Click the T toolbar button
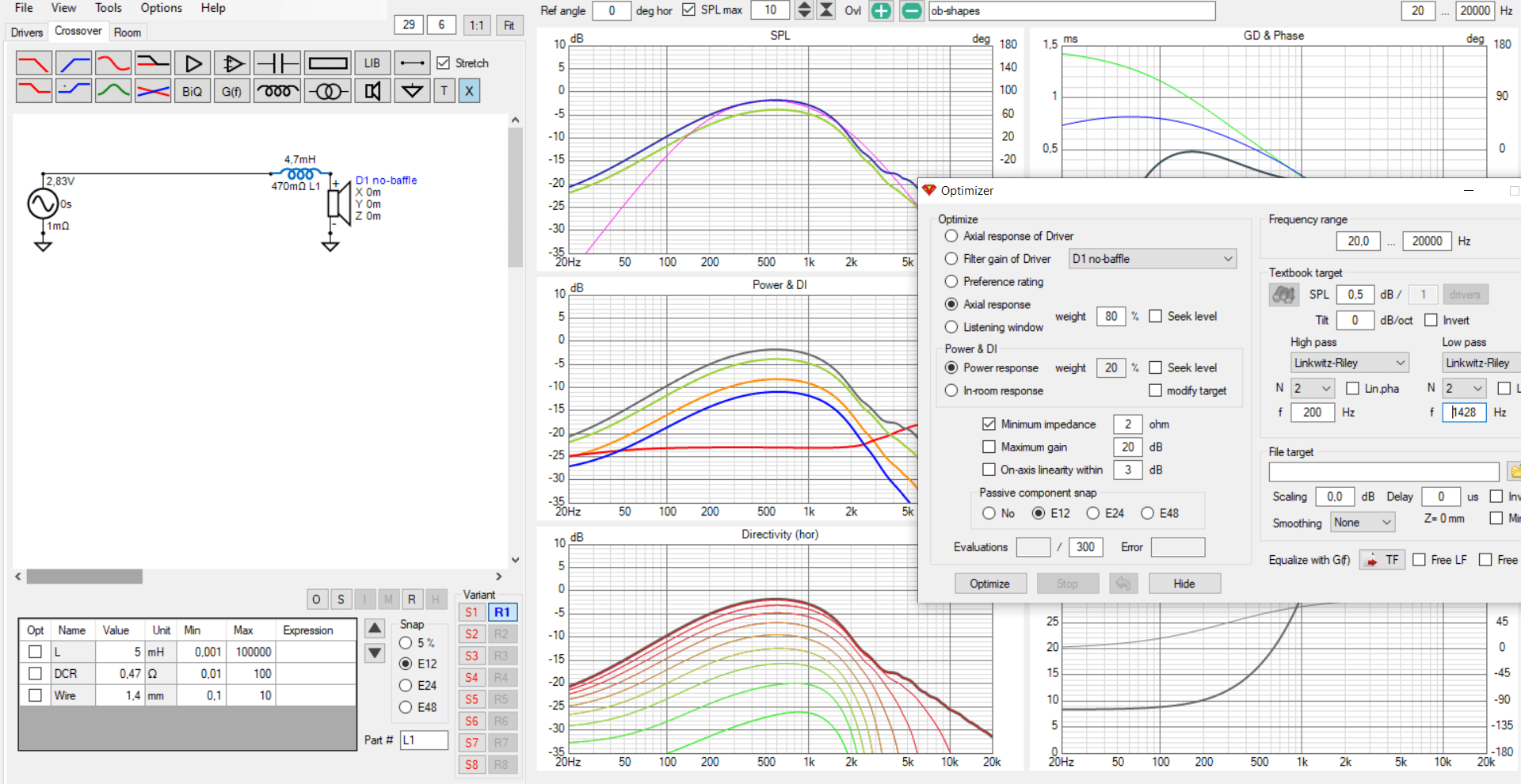 pos(444,91)
